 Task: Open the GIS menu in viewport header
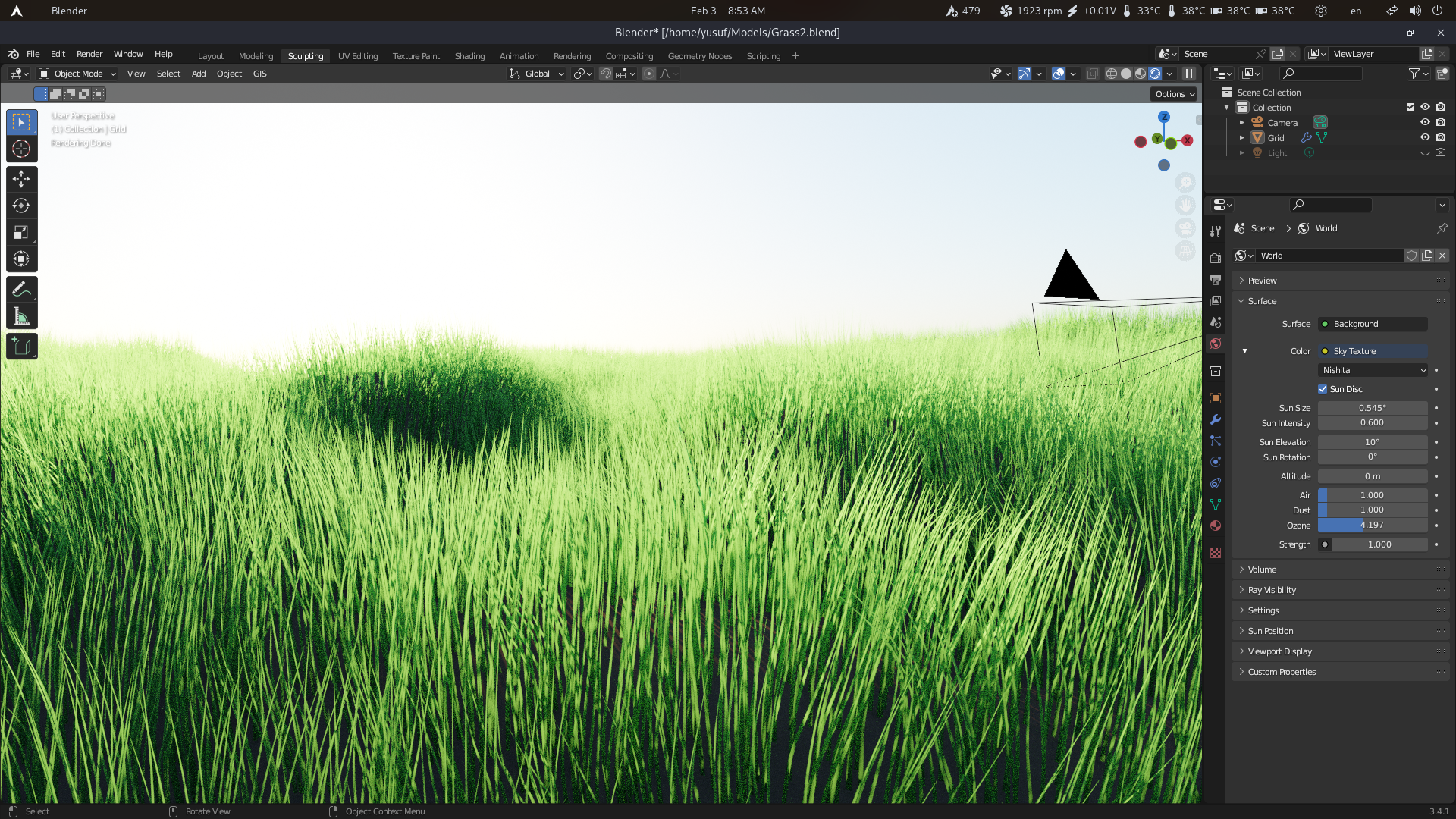[x=260, y=74]
